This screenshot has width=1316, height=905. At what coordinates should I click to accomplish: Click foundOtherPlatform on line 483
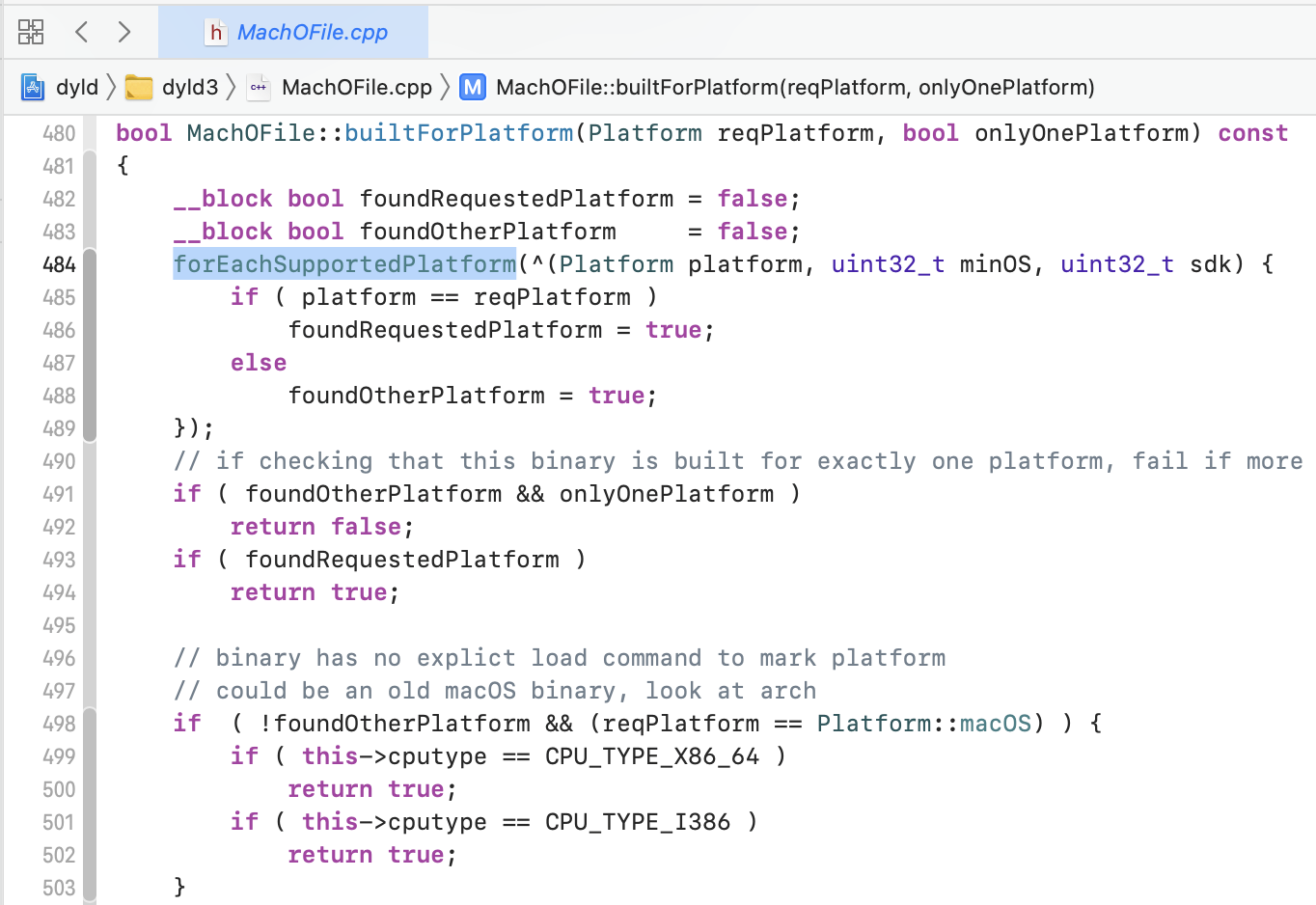click(x=487, y=232)
